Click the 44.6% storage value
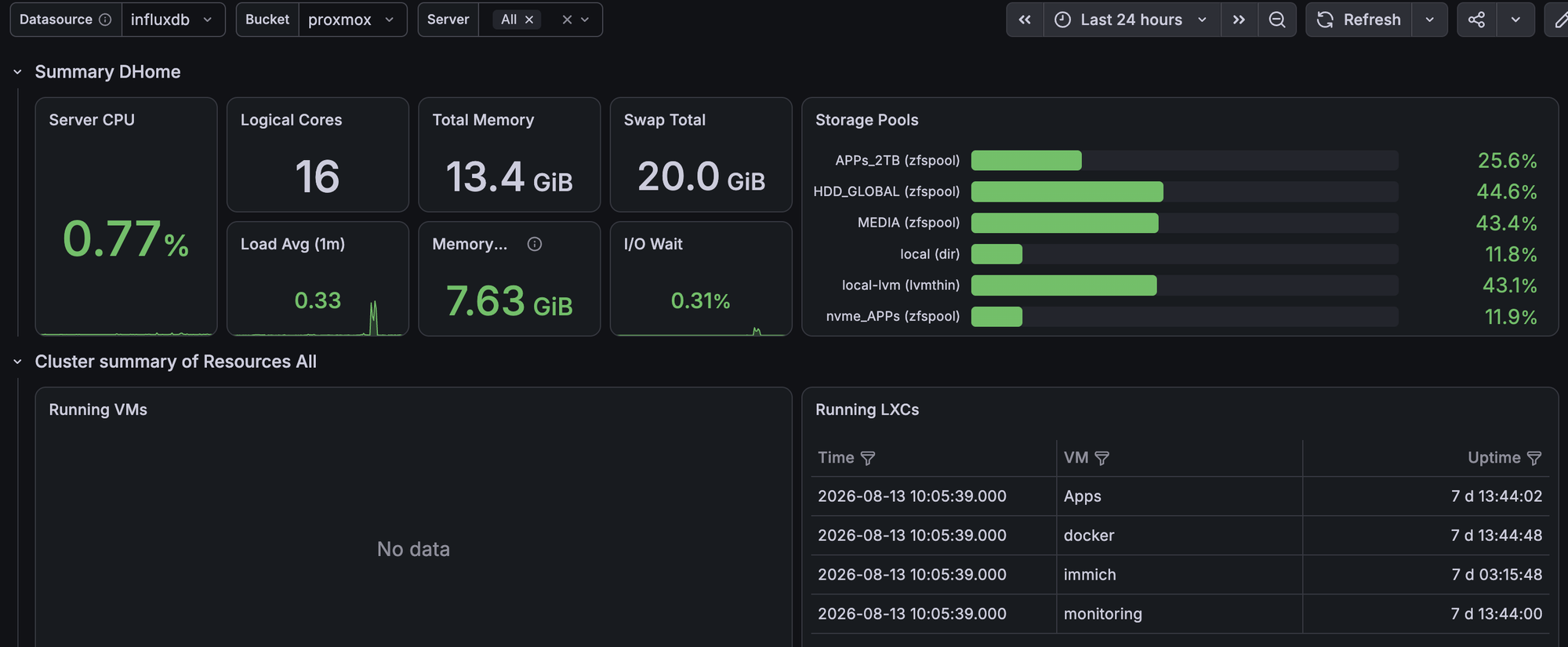This screenshot has width=1568, height=647. (1506, 192)
